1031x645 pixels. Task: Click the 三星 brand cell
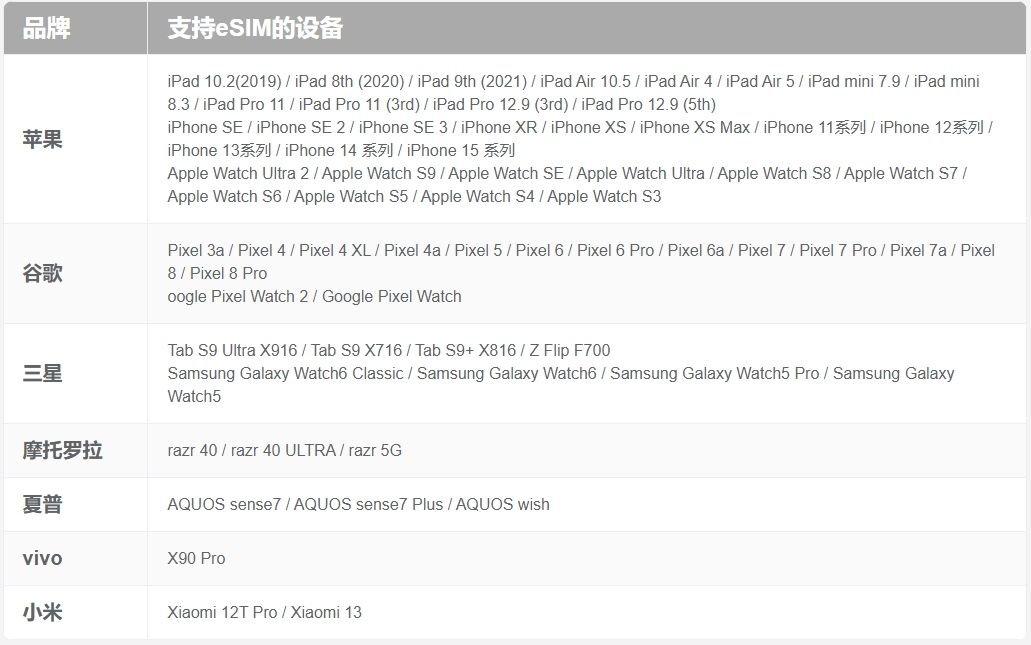(43, 373)
